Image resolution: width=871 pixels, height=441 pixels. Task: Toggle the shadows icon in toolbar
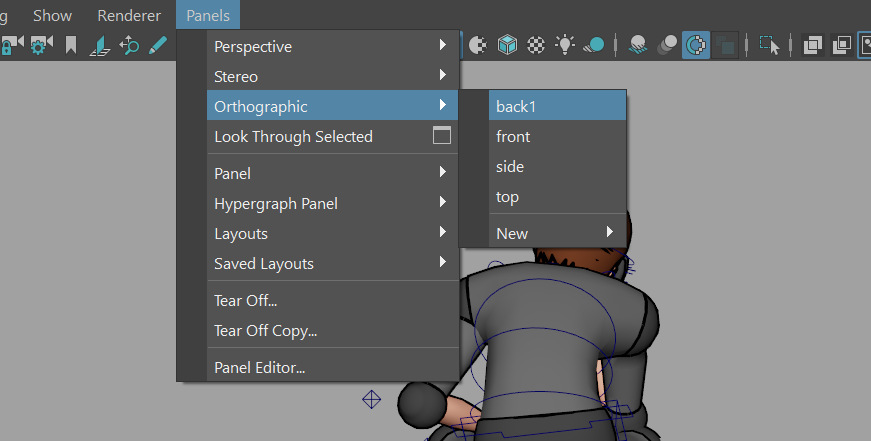point(594,45)
